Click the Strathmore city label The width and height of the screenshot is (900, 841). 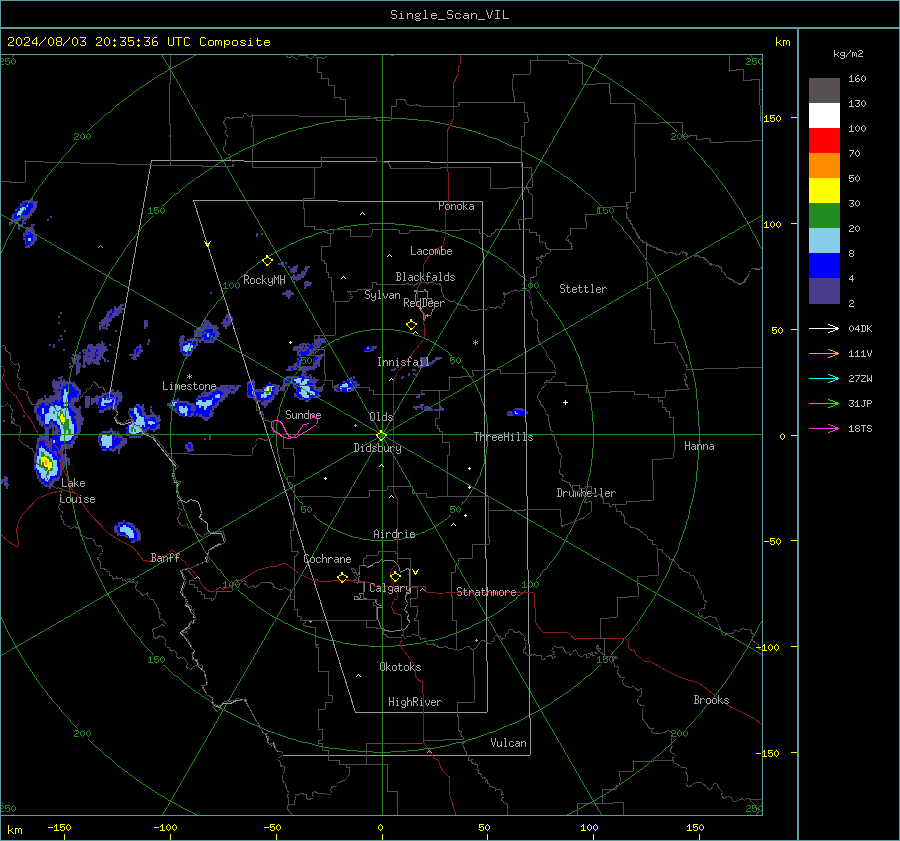pyautogui.click(x=486, y=592)
